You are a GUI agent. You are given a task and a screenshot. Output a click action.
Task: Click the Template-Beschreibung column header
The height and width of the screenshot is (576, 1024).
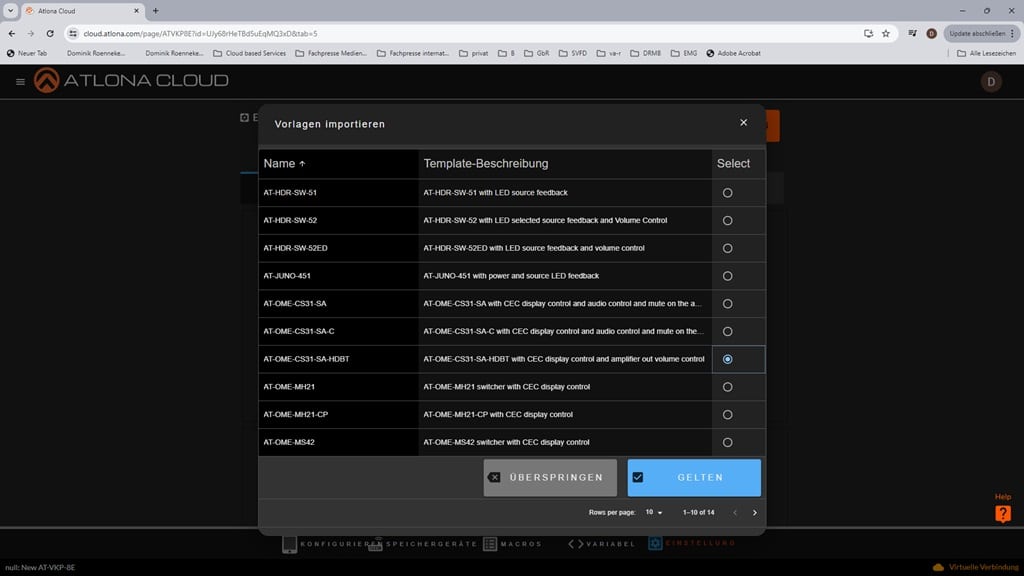click(486, 164)
